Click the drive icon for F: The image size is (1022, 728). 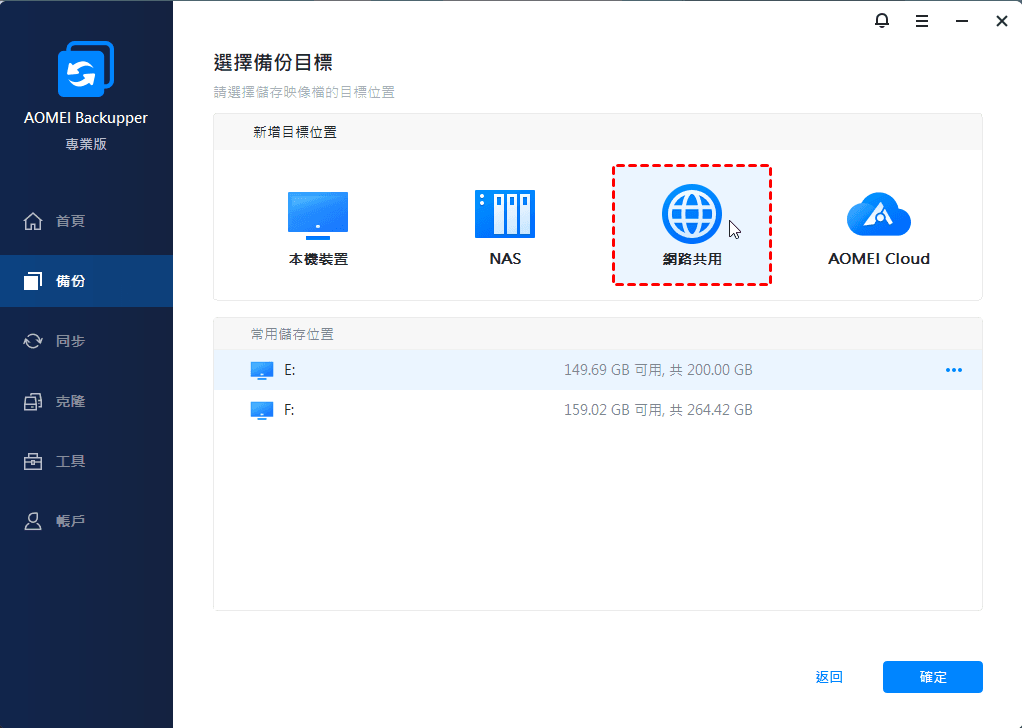click(x=262, y=411)
